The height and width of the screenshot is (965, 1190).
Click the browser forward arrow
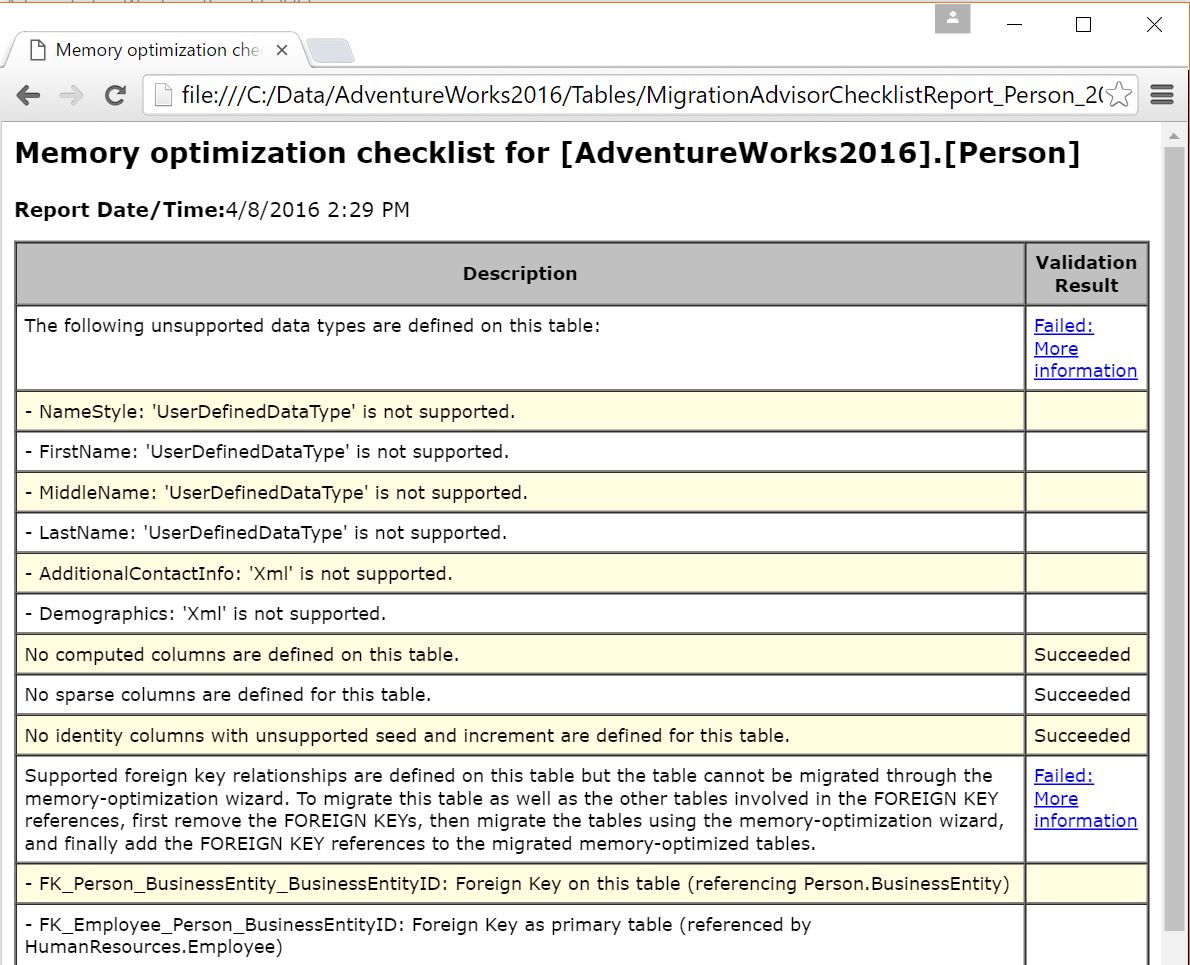pyautogui.click(x=71, y=96)
